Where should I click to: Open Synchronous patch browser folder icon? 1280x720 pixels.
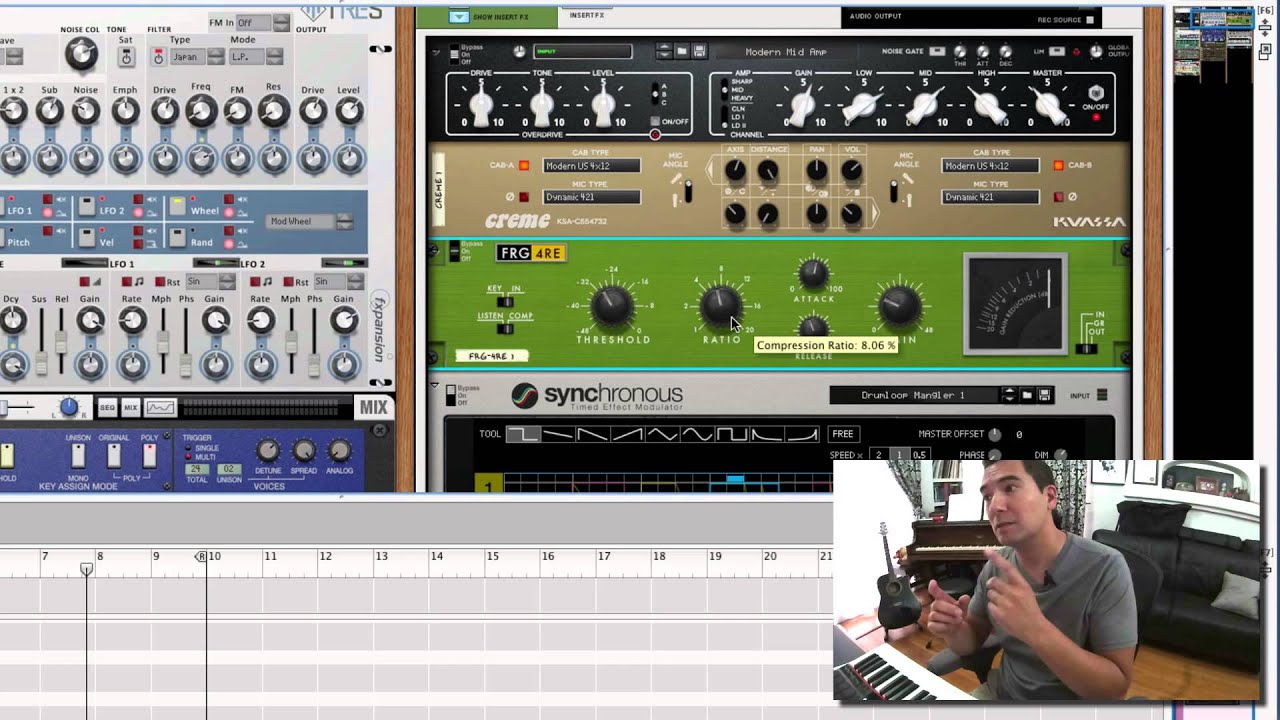click(x=1027, y=395)
